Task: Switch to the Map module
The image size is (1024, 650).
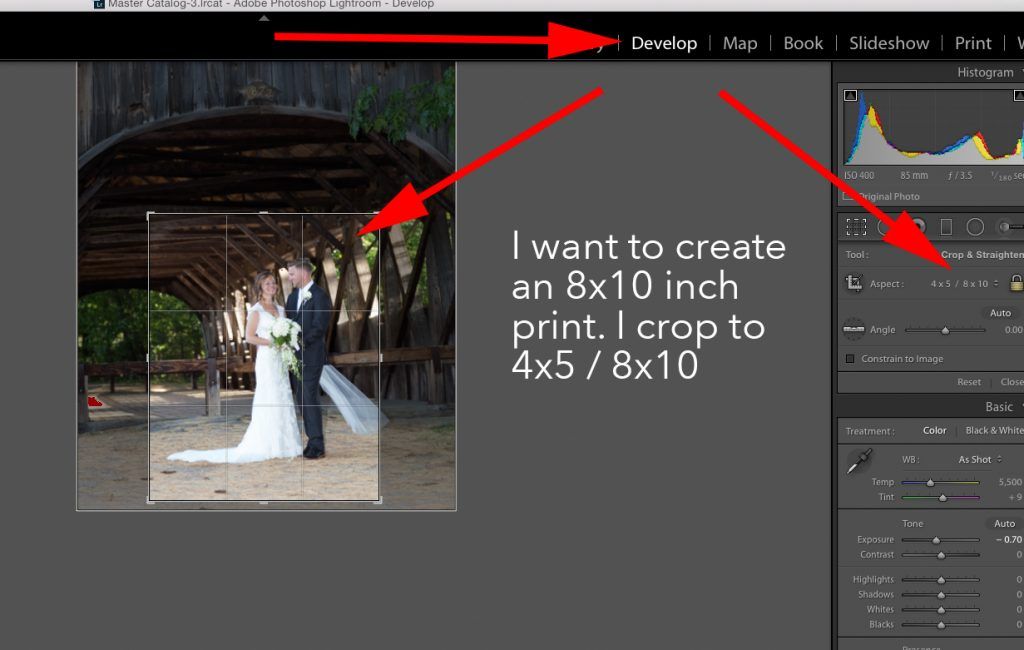Action: 740,43
